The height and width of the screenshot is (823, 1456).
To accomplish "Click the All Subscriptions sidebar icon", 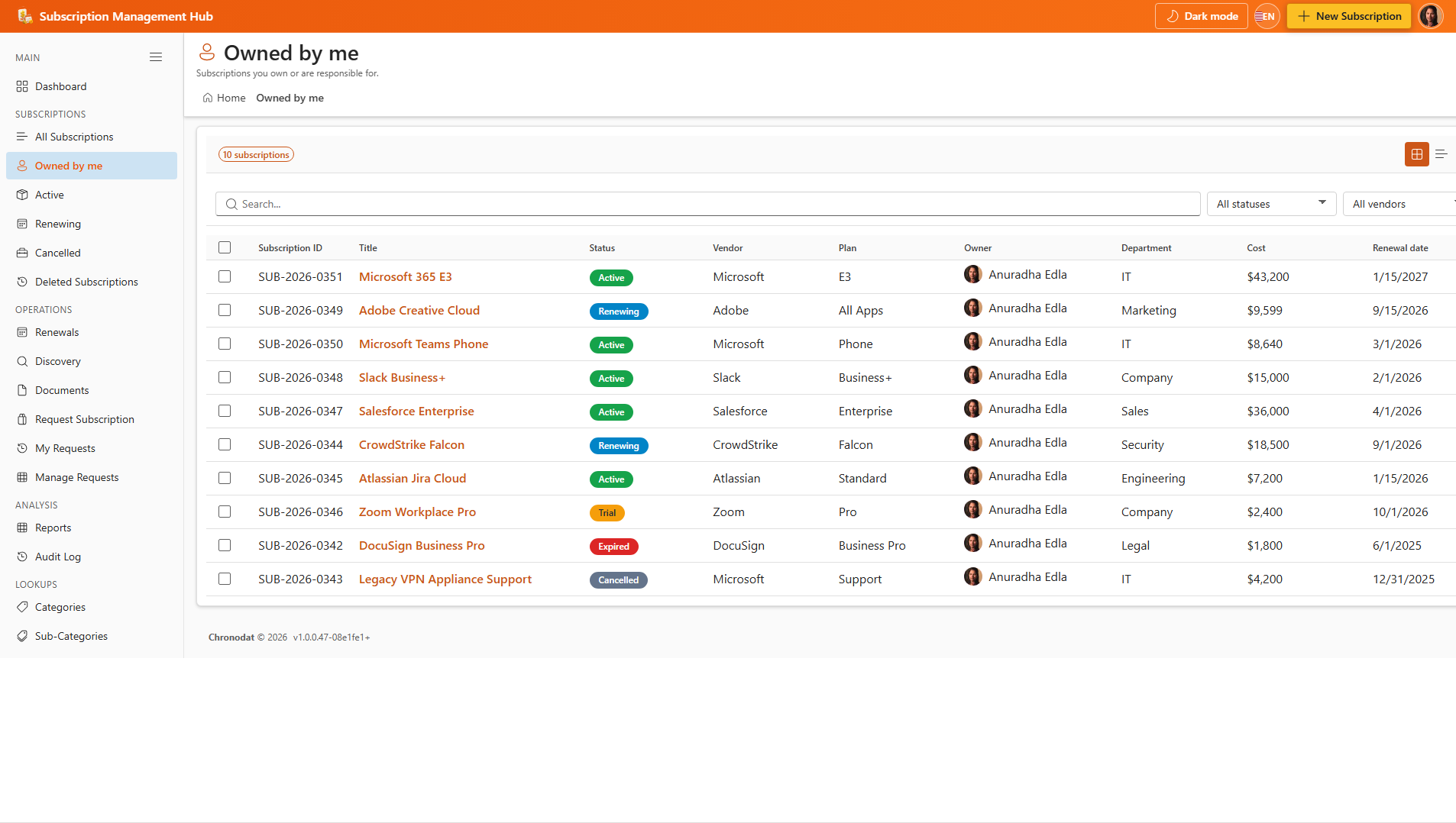I will click(x=22, y=137).
